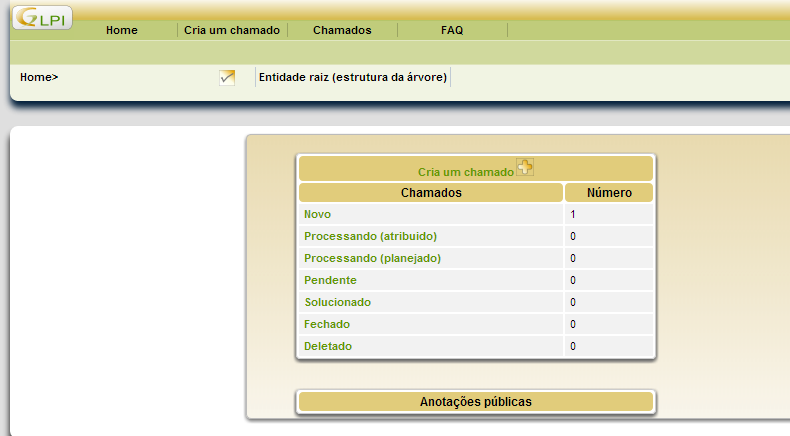
Task: Click the Número column header
Action: [609, 192]
